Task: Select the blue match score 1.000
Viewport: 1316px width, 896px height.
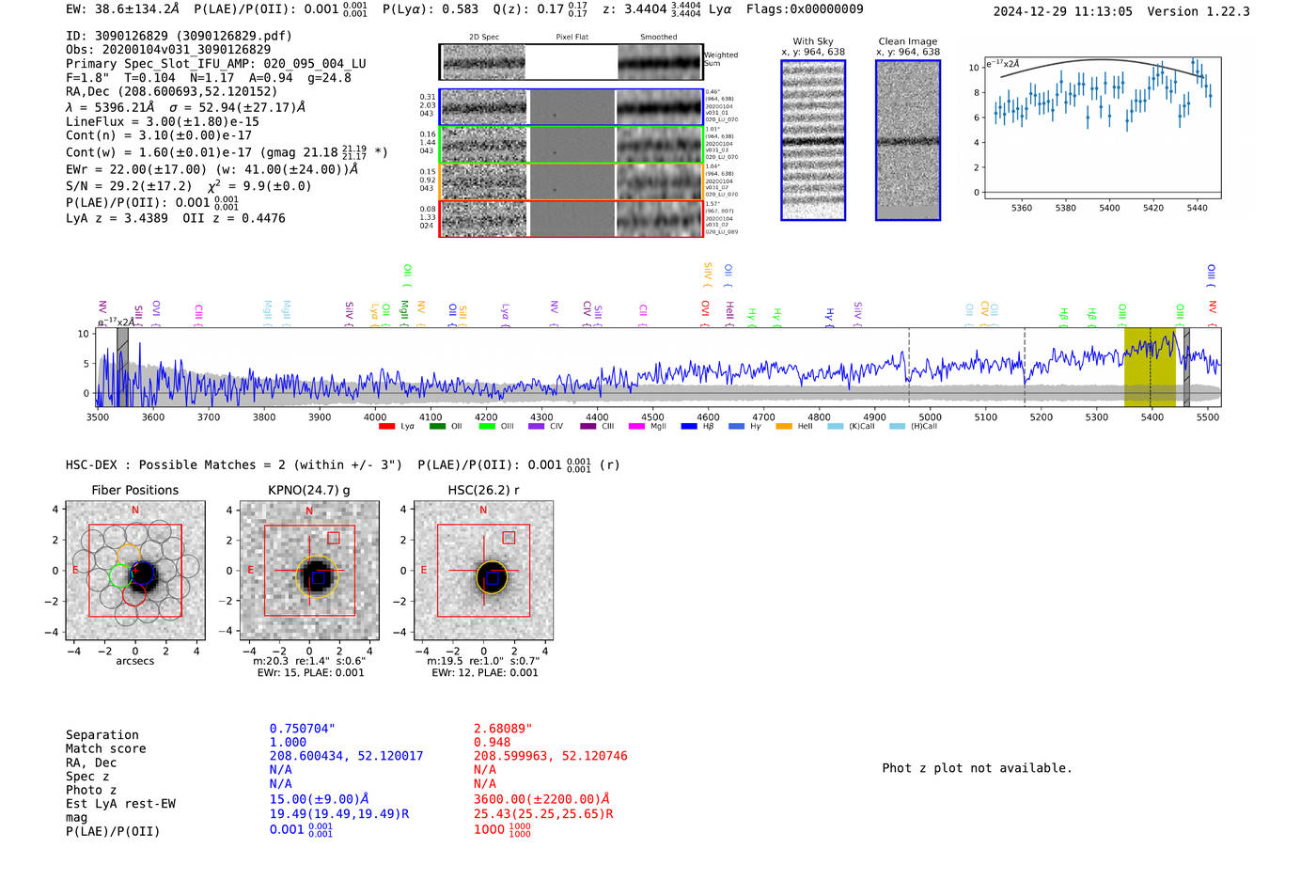Action: pyautogui.click(x=288, y=742)
